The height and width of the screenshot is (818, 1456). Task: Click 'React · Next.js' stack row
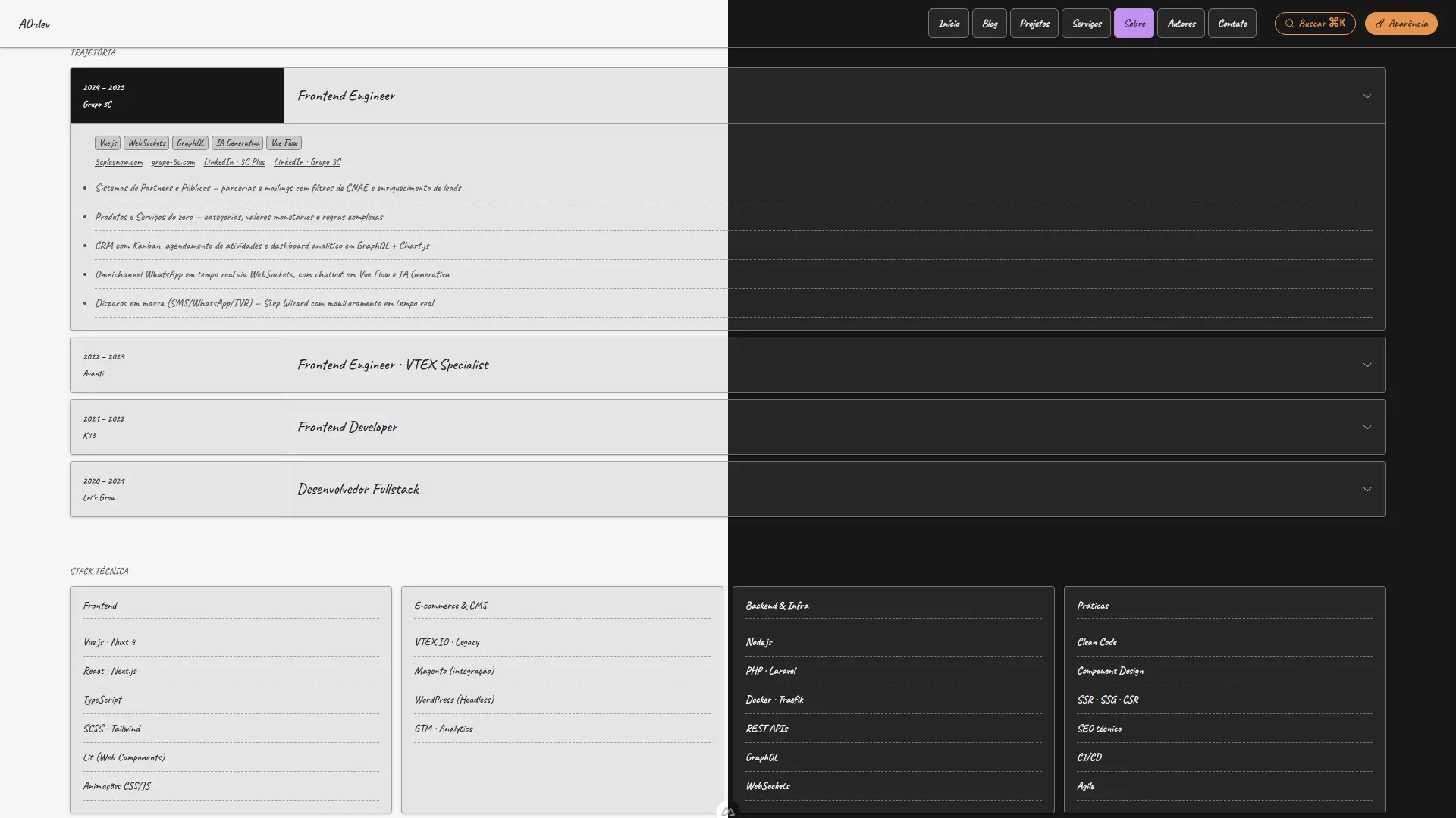click(231, 671)
